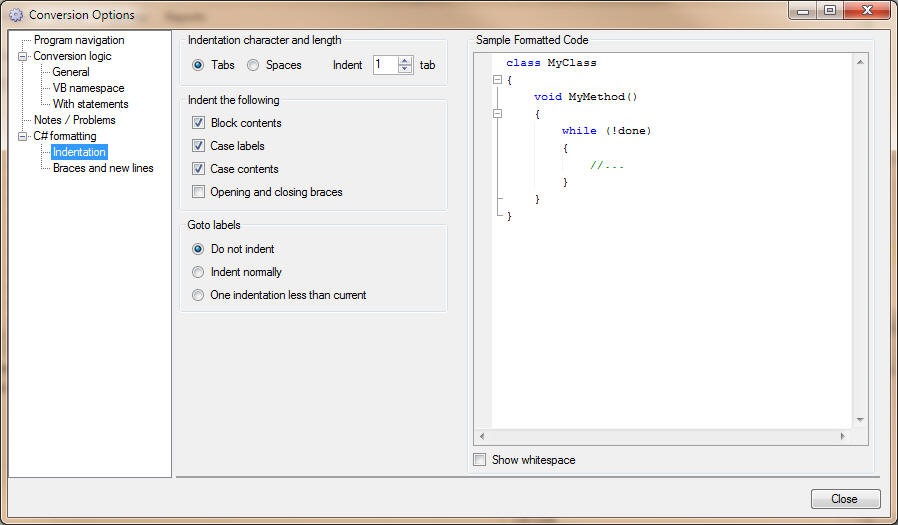Image resolution: width=898 pixels, height=525 pixels.
Task: Select Program navigation in the tree
Action: coord(79,40)
